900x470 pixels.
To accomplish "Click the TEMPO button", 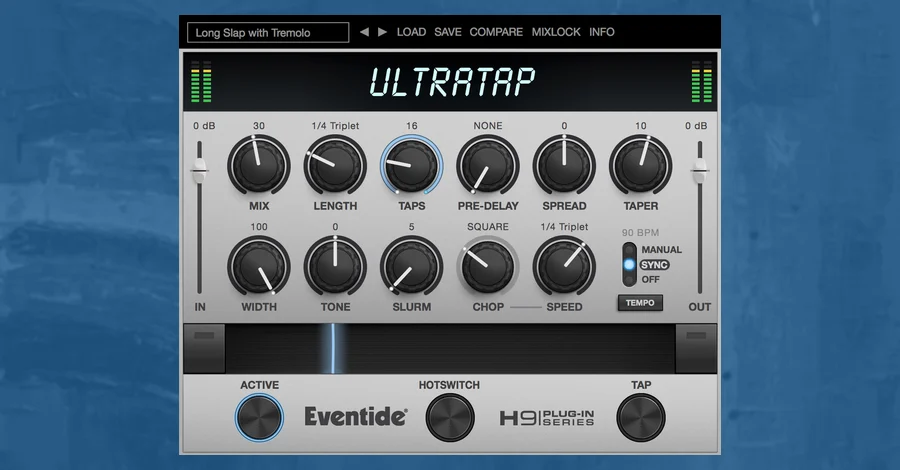I will pos(640,303).
